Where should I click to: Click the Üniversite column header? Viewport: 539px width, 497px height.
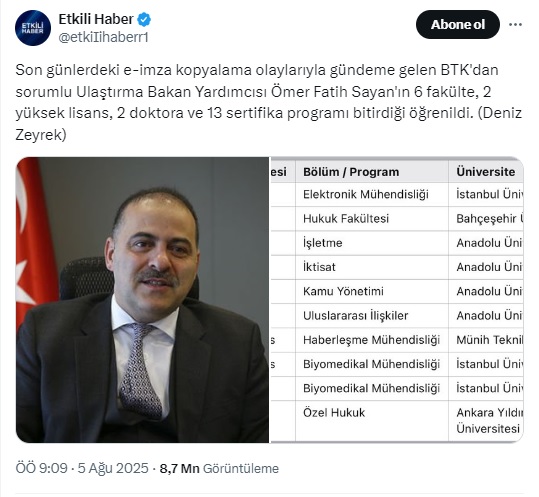coord(486,172)
